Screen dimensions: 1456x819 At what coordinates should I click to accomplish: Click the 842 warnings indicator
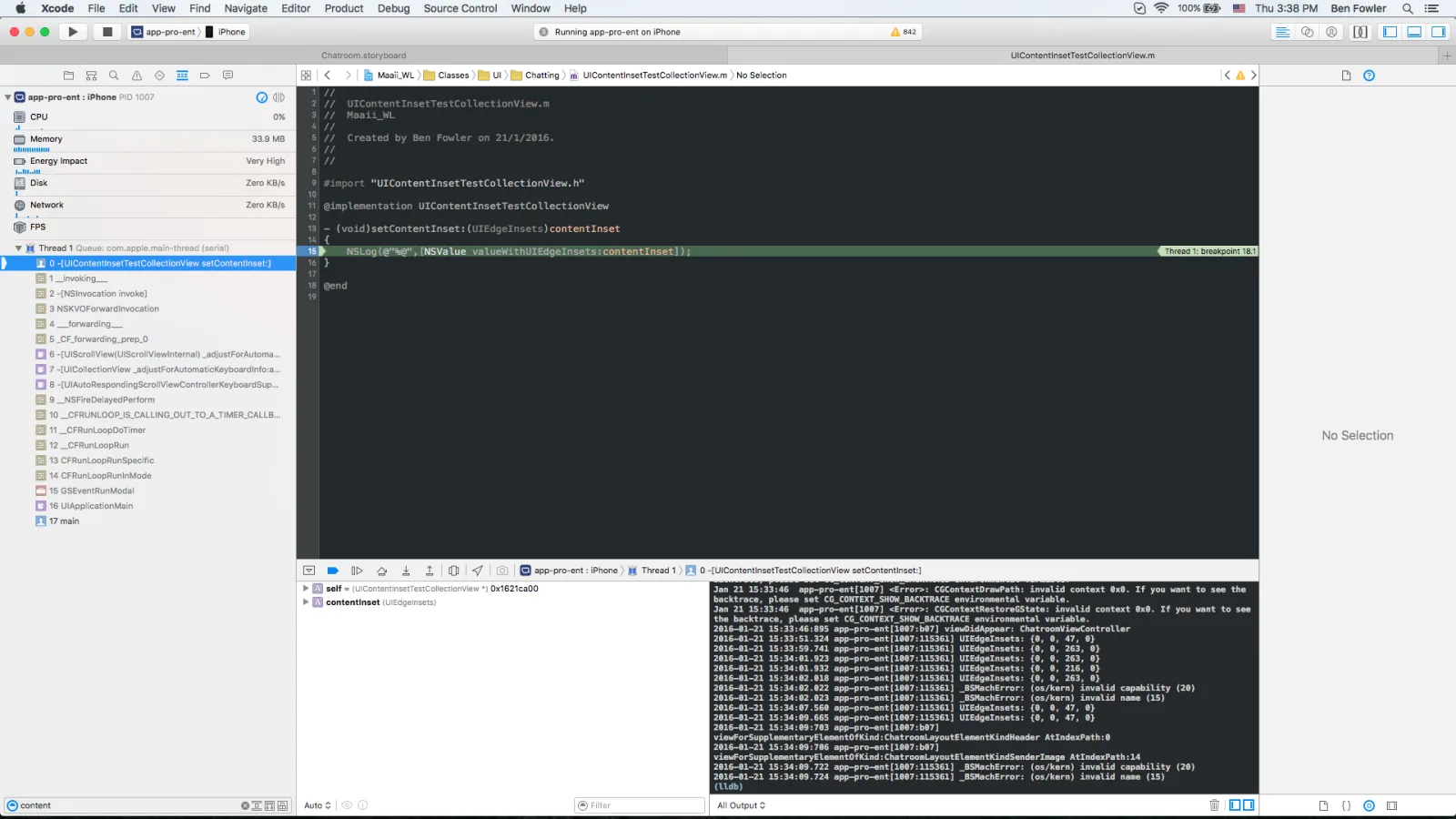coord(904,32)
